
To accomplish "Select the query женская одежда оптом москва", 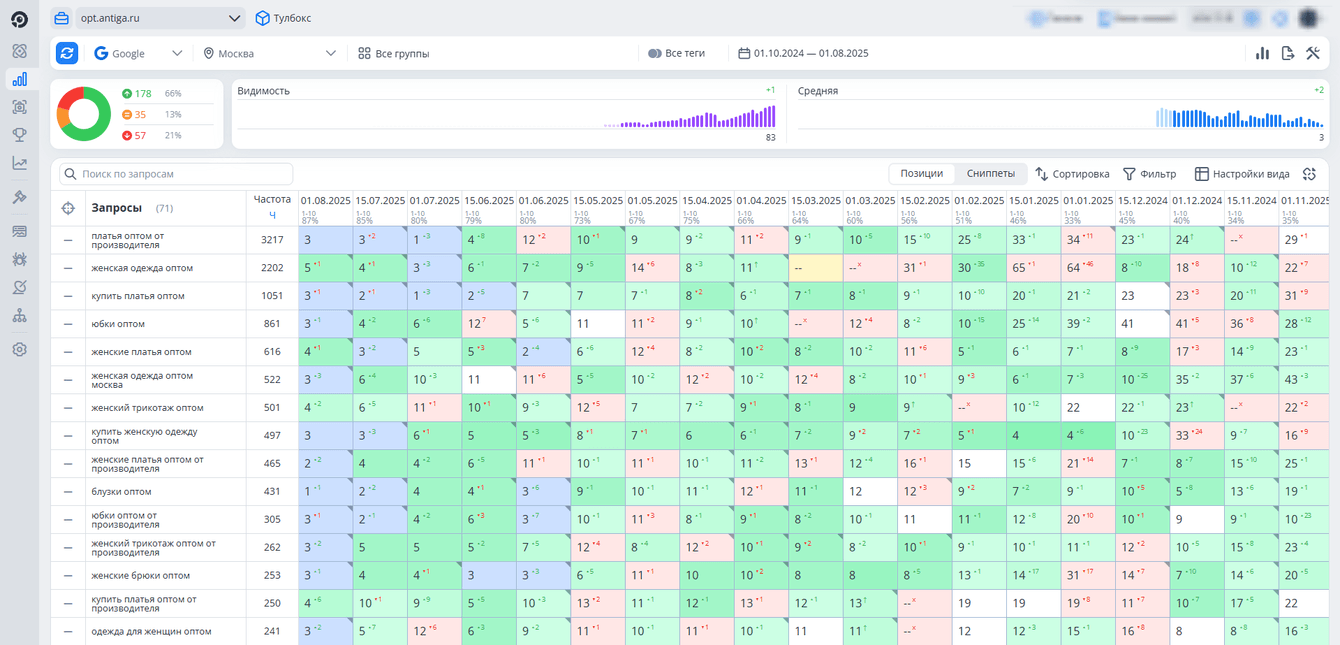I will pyautogui.click(x=142, y=380).
